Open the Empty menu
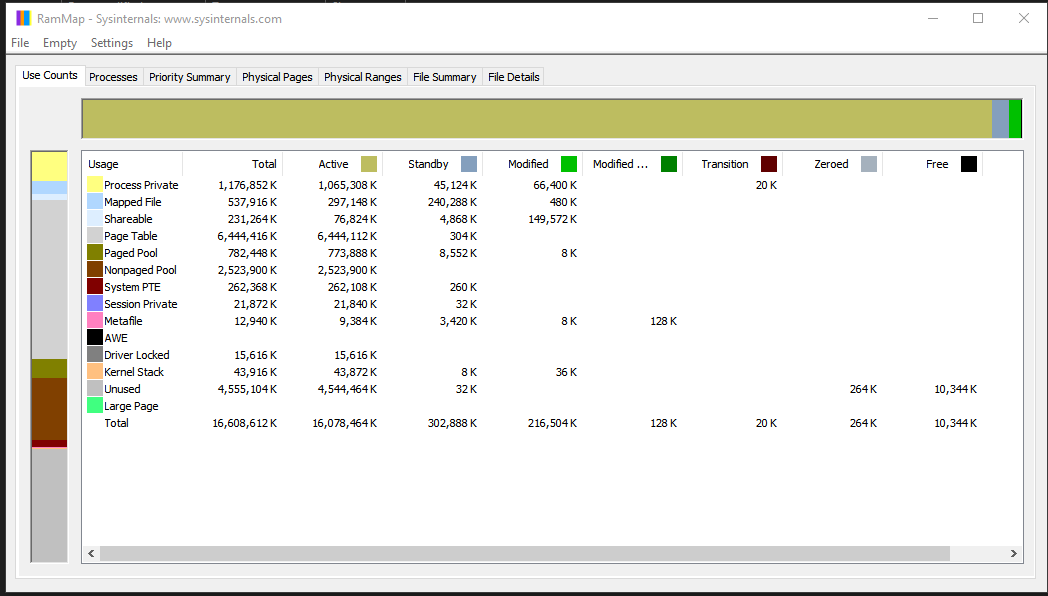The width and height of the screenshot is (1048, 596). (59, 43)
